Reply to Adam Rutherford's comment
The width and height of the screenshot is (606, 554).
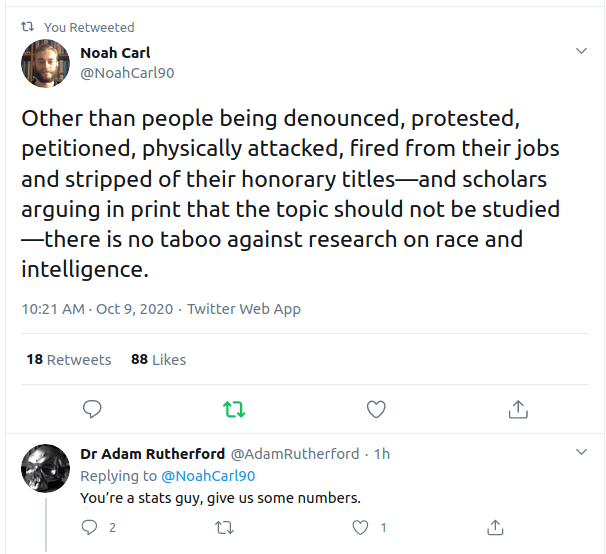(x=89, y=527)
